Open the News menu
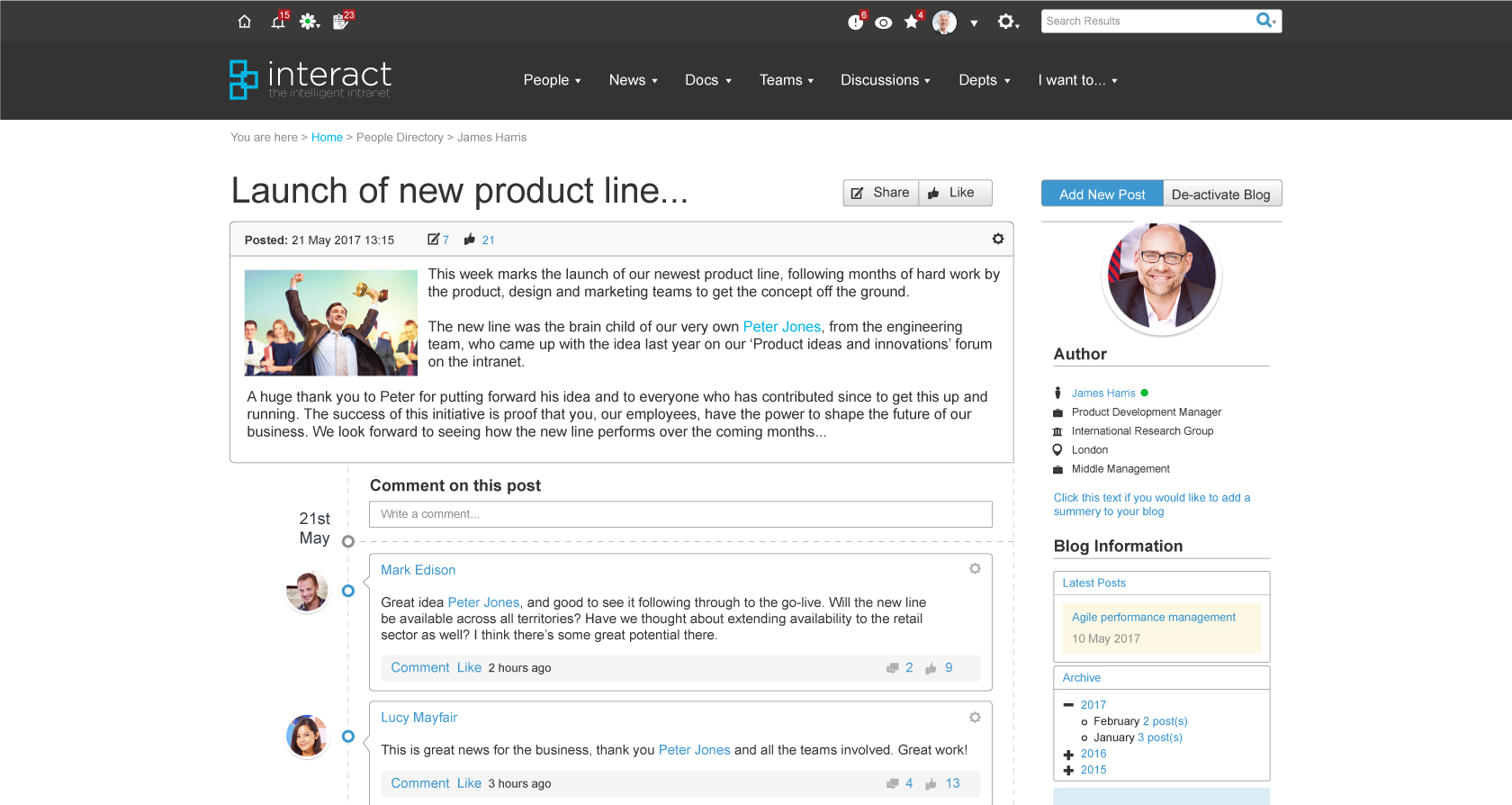The width and height of the screenshot is (1512, 805). click(633, 80)
